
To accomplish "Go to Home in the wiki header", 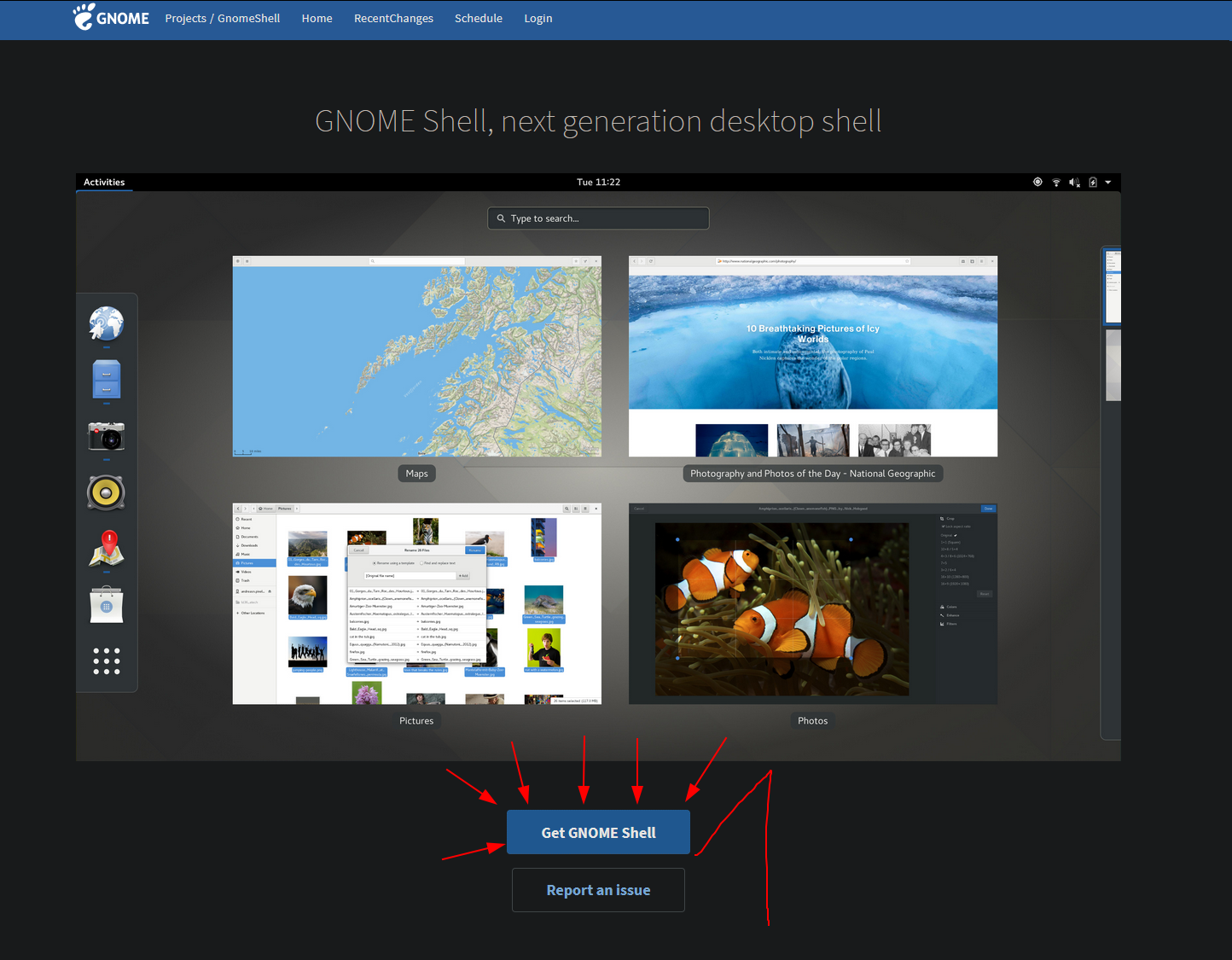I will coord(317,18).
